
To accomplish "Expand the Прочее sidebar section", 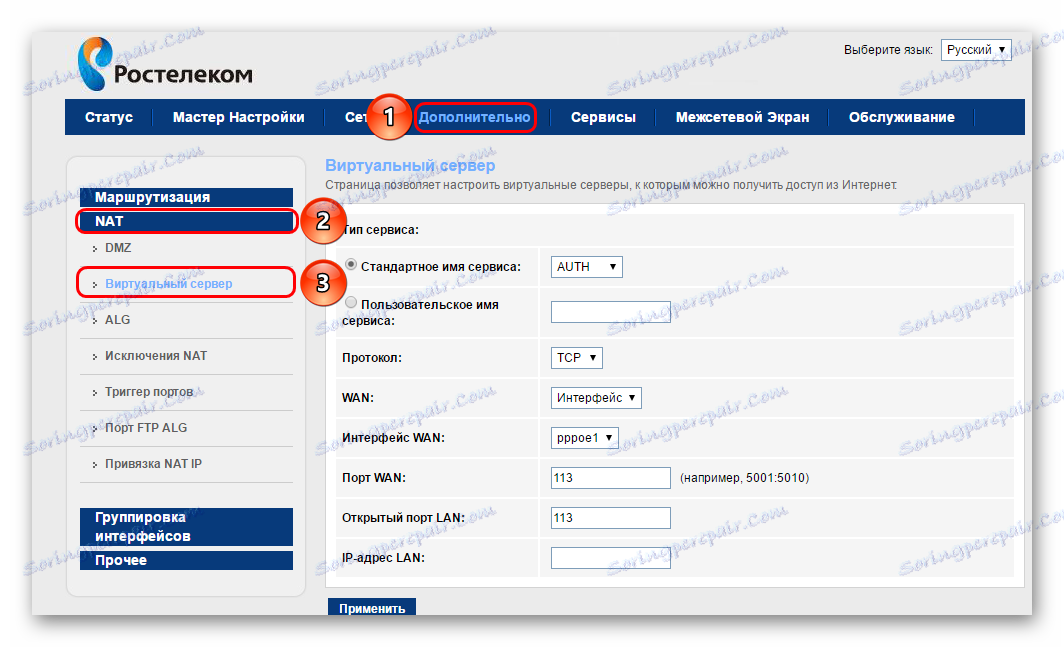I will pos(186,560).
